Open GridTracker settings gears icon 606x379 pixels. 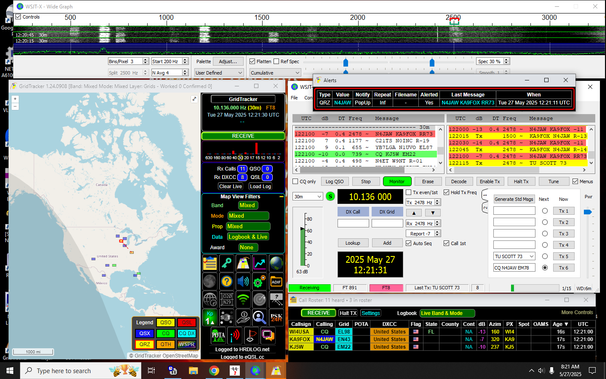click(259, 281)
